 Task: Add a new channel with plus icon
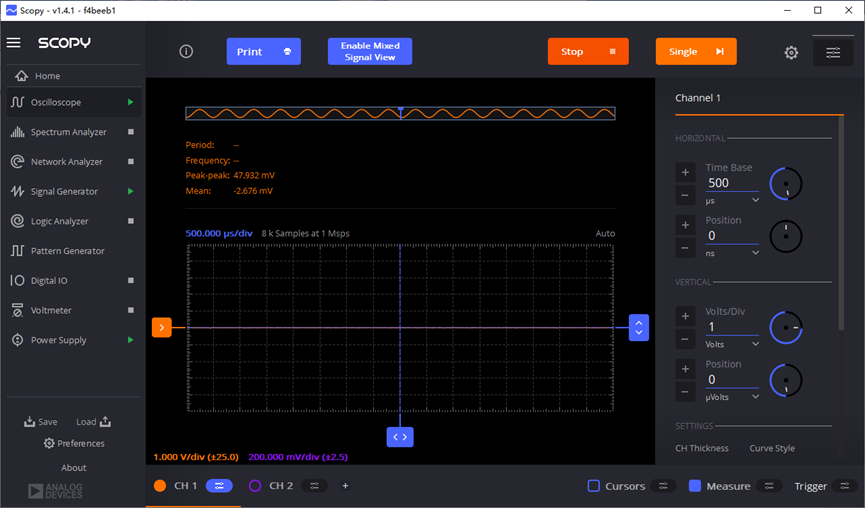pos(345,486)
